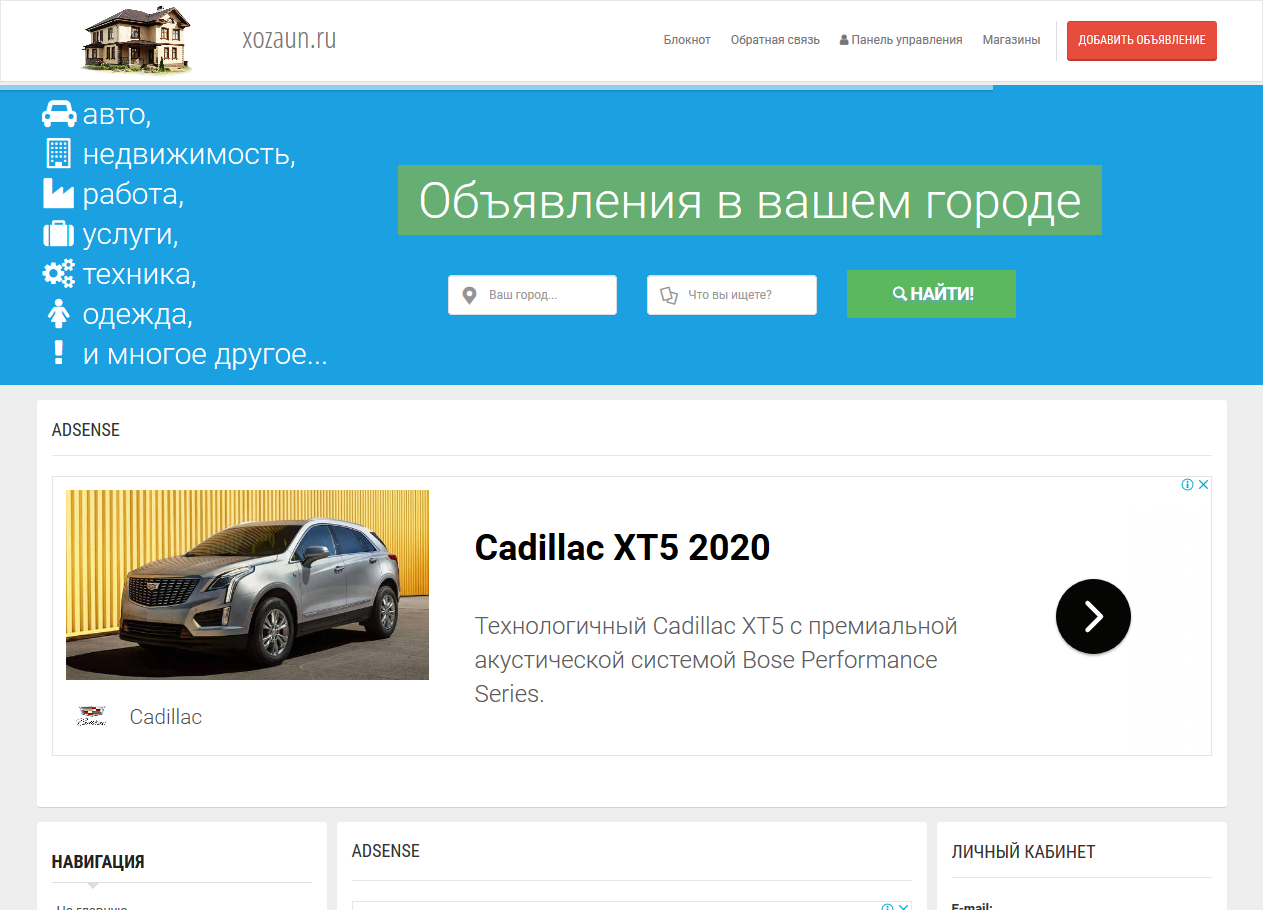Viewport: 1263px width, 910px height.
Task: Open the Блокнот menu item
Action: point(687,40)
